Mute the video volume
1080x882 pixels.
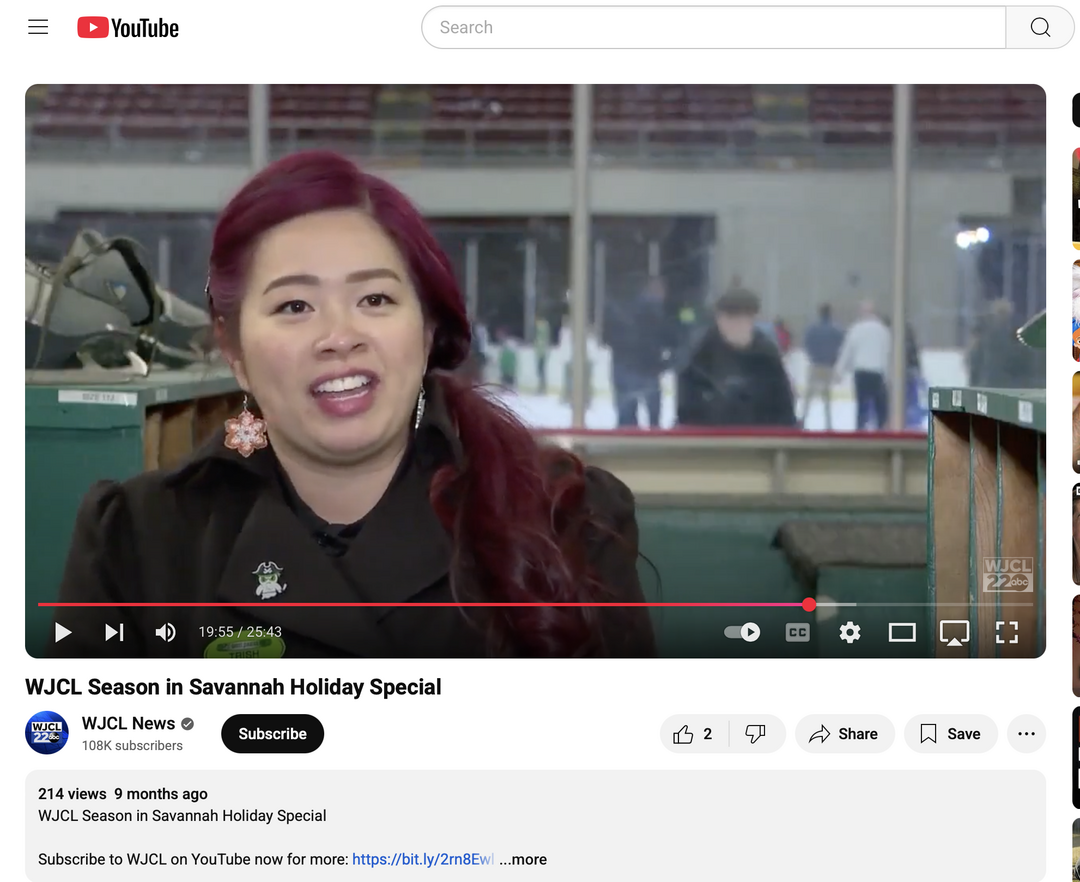166,632
